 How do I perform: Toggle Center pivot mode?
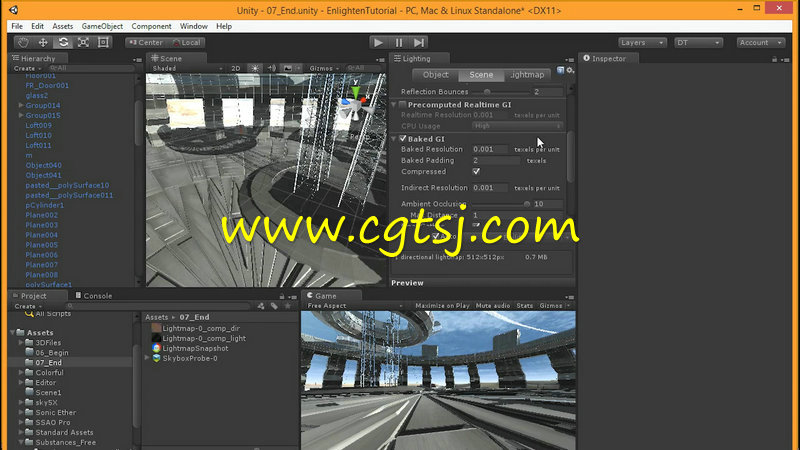(x=146, y=42)
